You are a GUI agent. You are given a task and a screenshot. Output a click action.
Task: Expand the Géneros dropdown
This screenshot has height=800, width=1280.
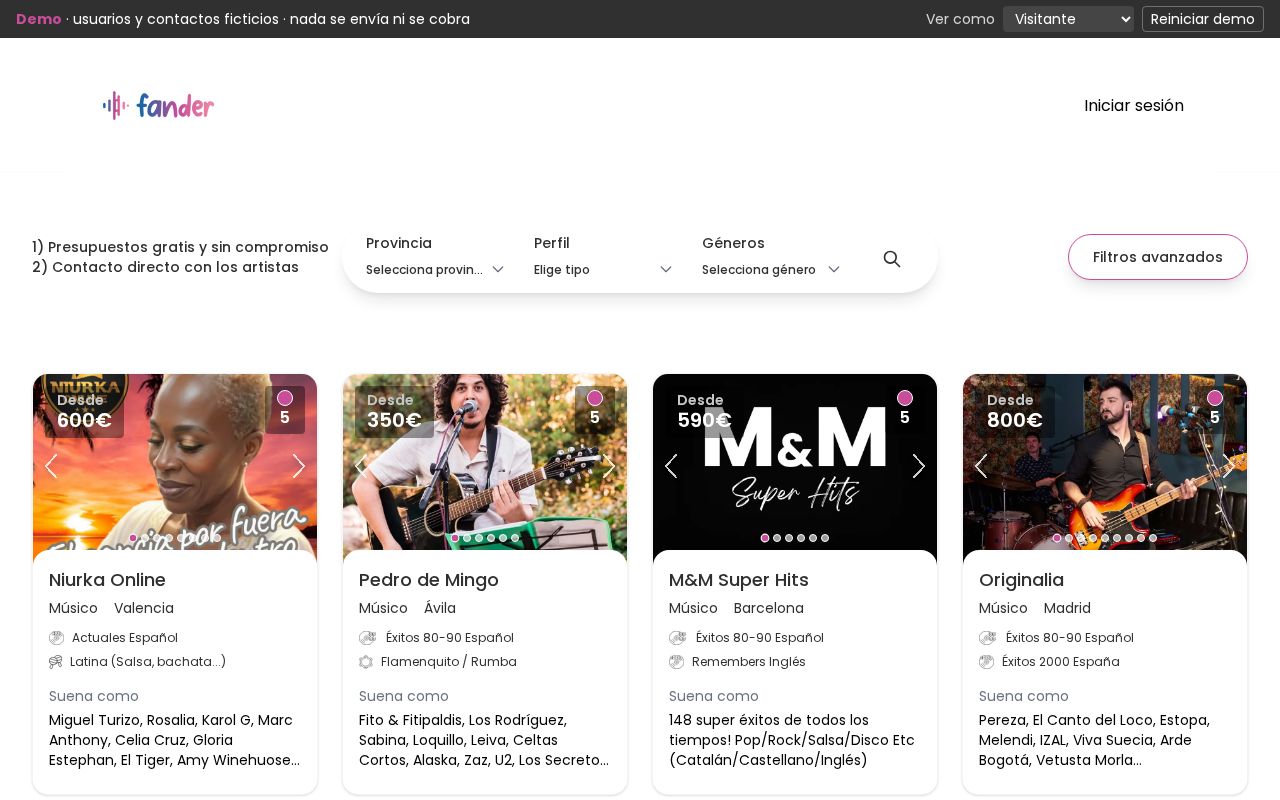coord(771,269)
